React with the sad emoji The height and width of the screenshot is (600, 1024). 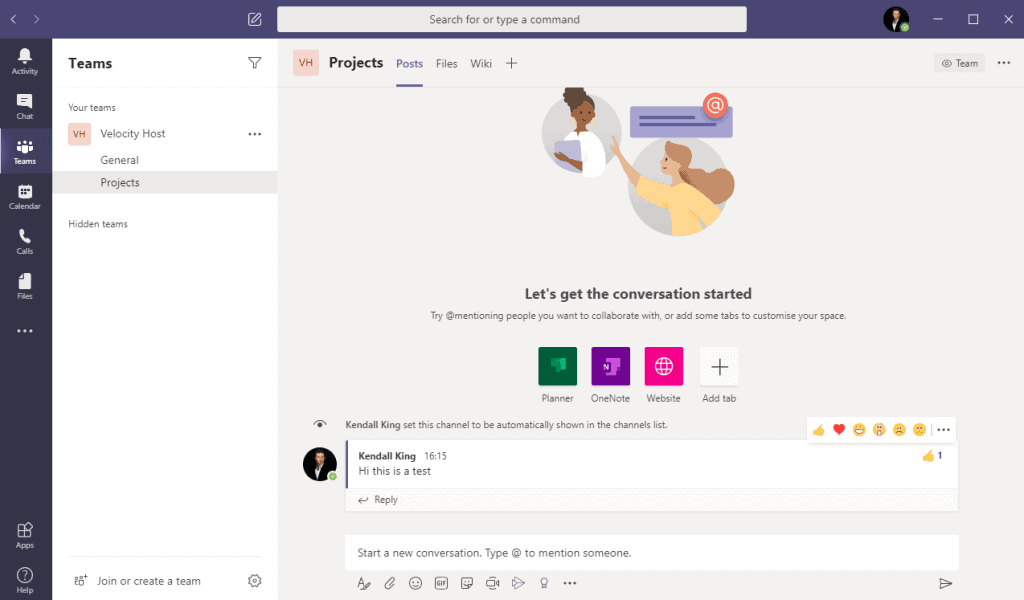[899, 430]
